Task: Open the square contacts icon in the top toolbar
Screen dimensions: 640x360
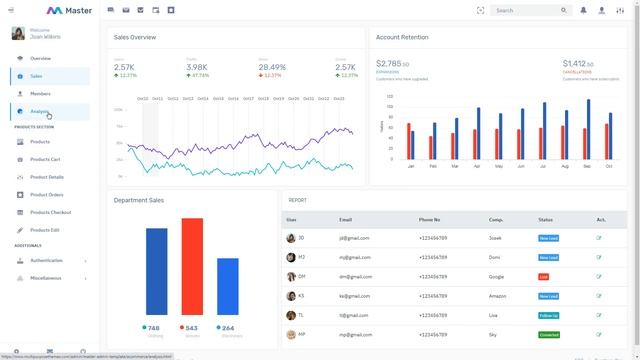Action: [x=171, y=10]
